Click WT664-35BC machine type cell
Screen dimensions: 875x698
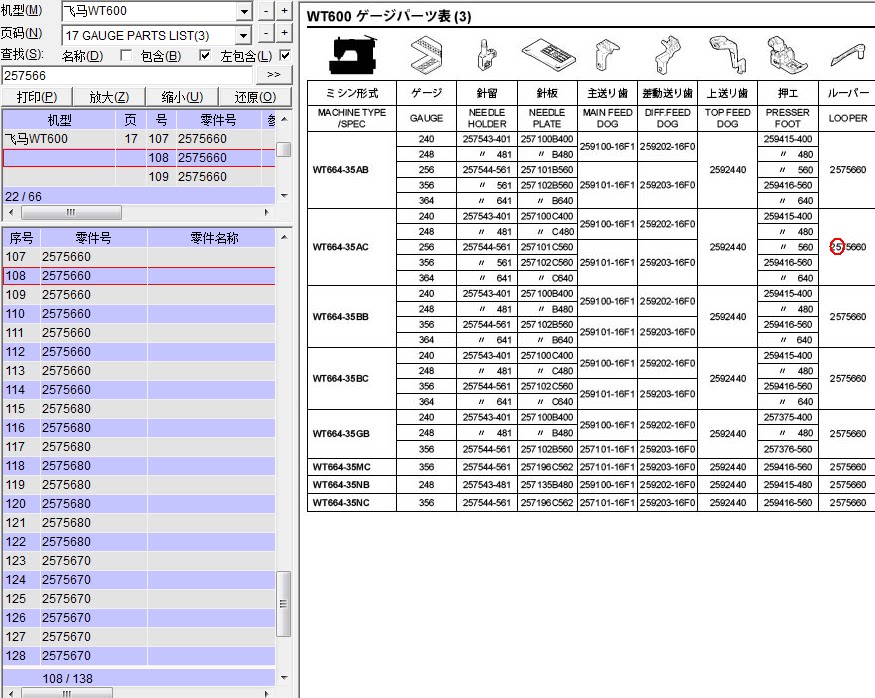pyautogui.click(x=352, y=378)
